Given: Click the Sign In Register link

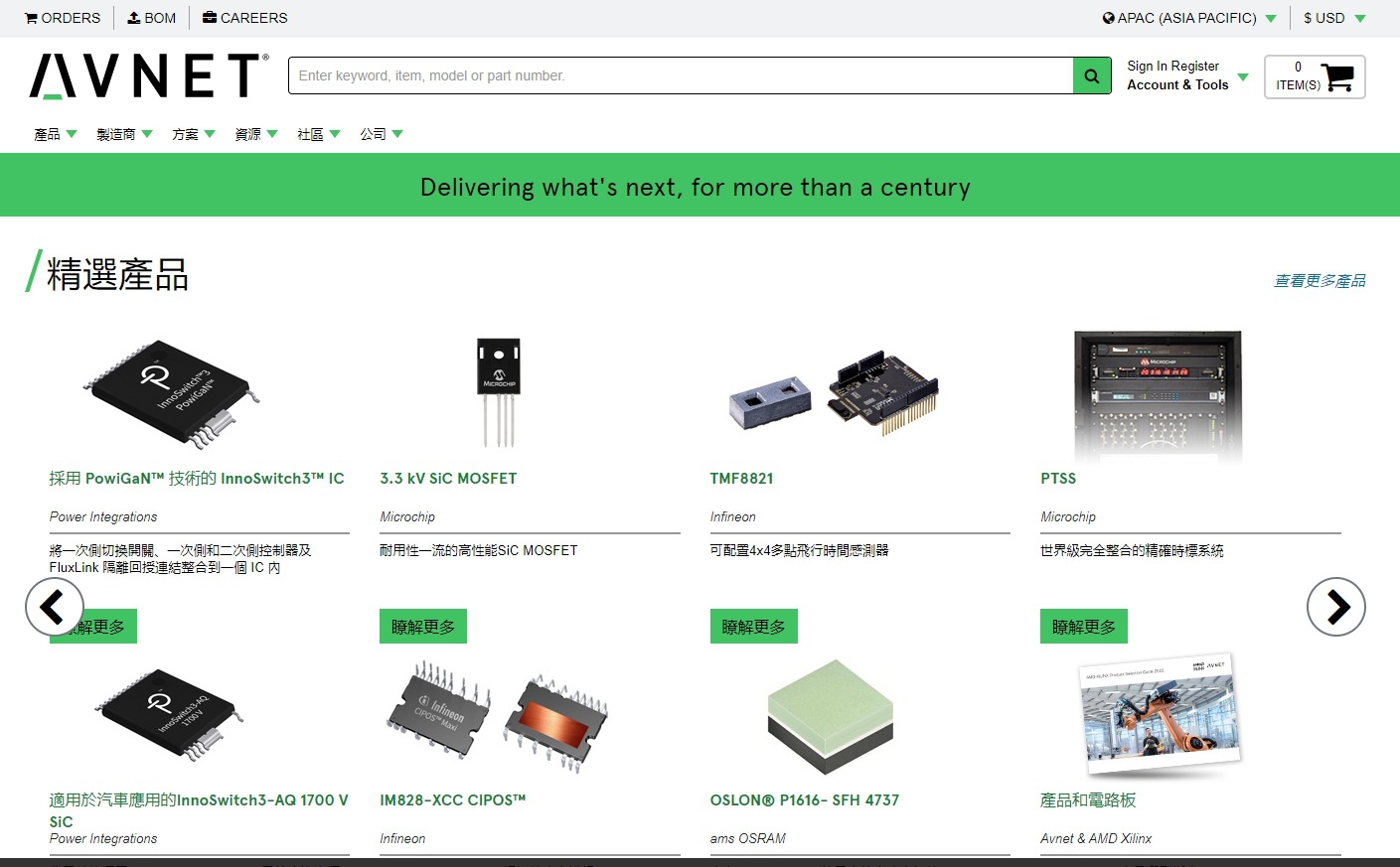Looking at the screenshot, I should (x=1172, y=66).
